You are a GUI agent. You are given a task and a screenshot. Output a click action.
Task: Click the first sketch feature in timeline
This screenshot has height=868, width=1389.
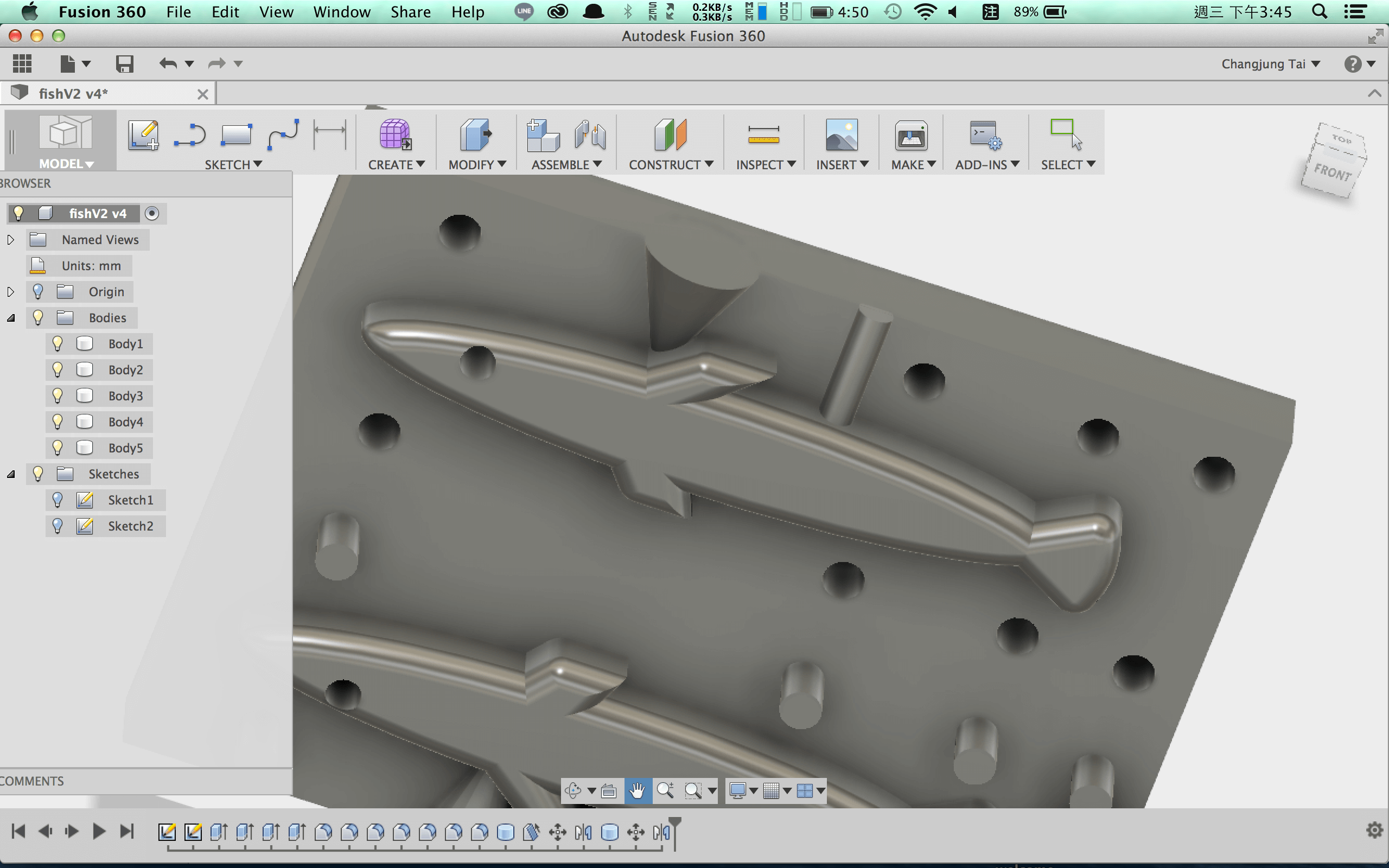[167, 831]
